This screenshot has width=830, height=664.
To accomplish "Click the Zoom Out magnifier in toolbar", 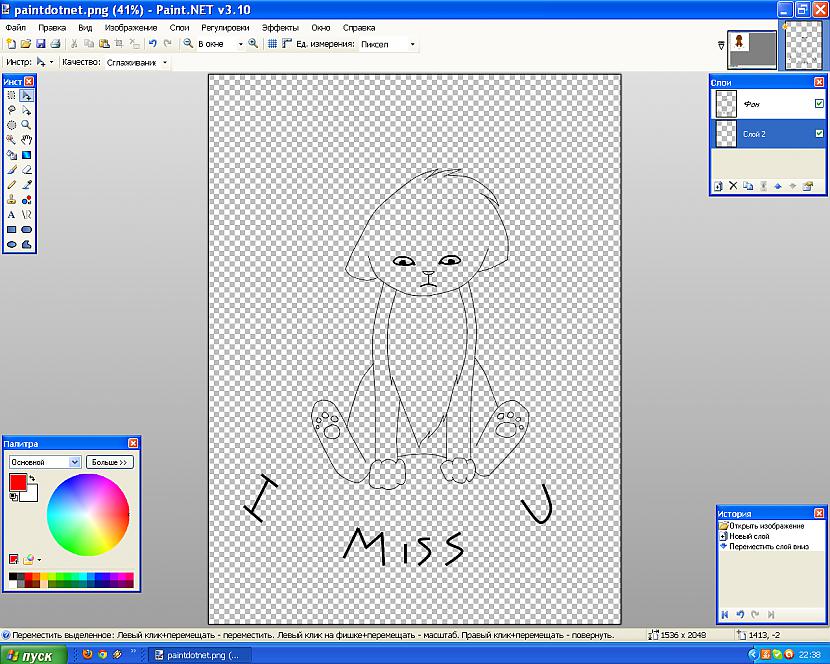I will [188, 44].
